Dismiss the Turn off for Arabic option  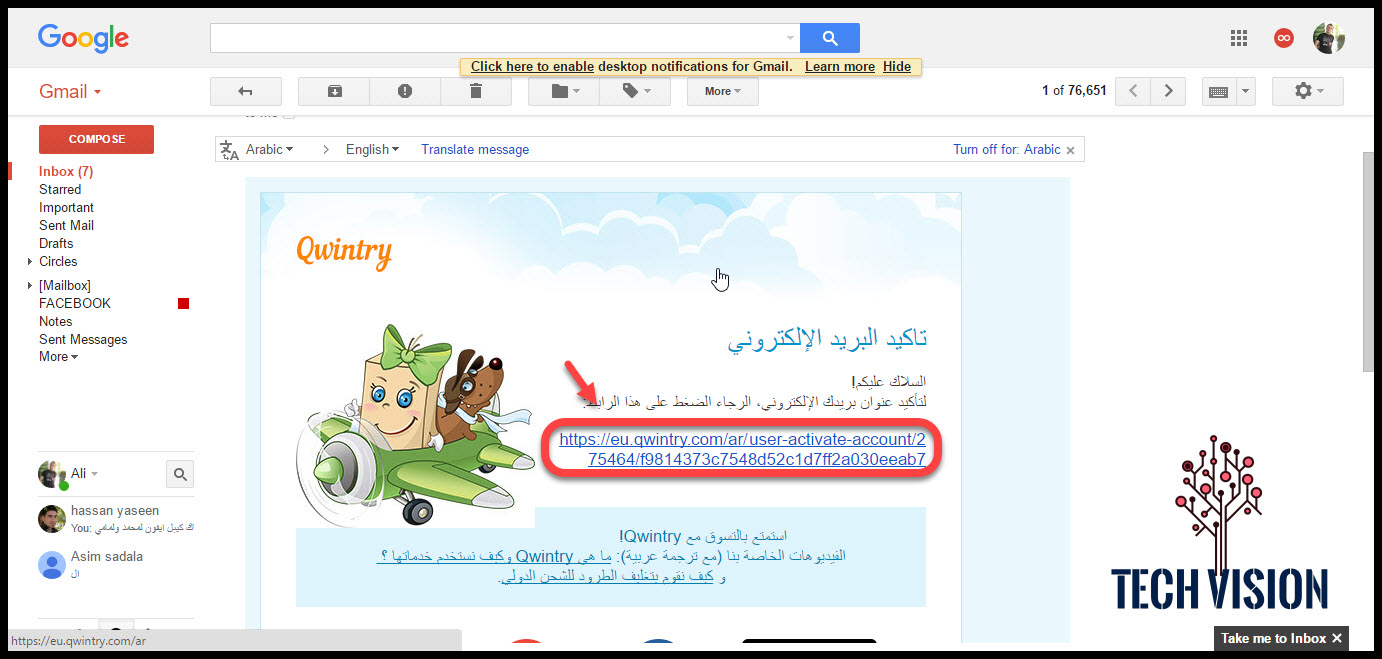1070,150
